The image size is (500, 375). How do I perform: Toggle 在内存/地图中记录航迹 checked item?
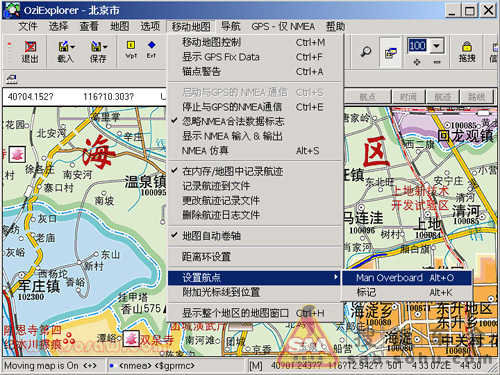click(255, 171)
